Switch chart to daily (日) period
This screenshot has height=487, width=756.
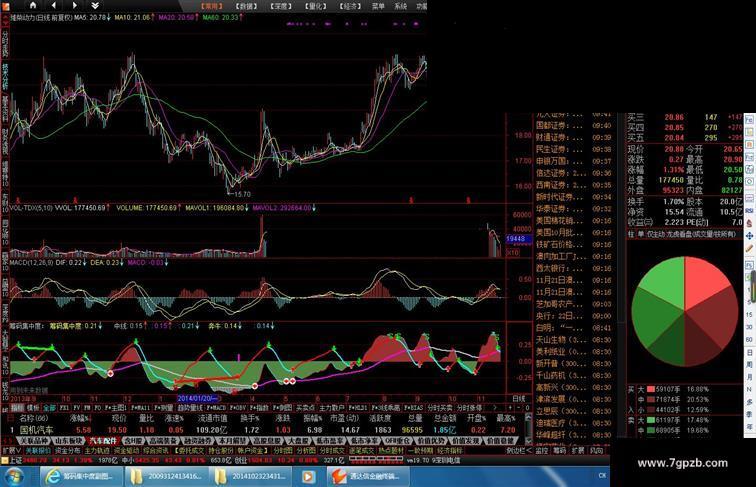(749, 352)
